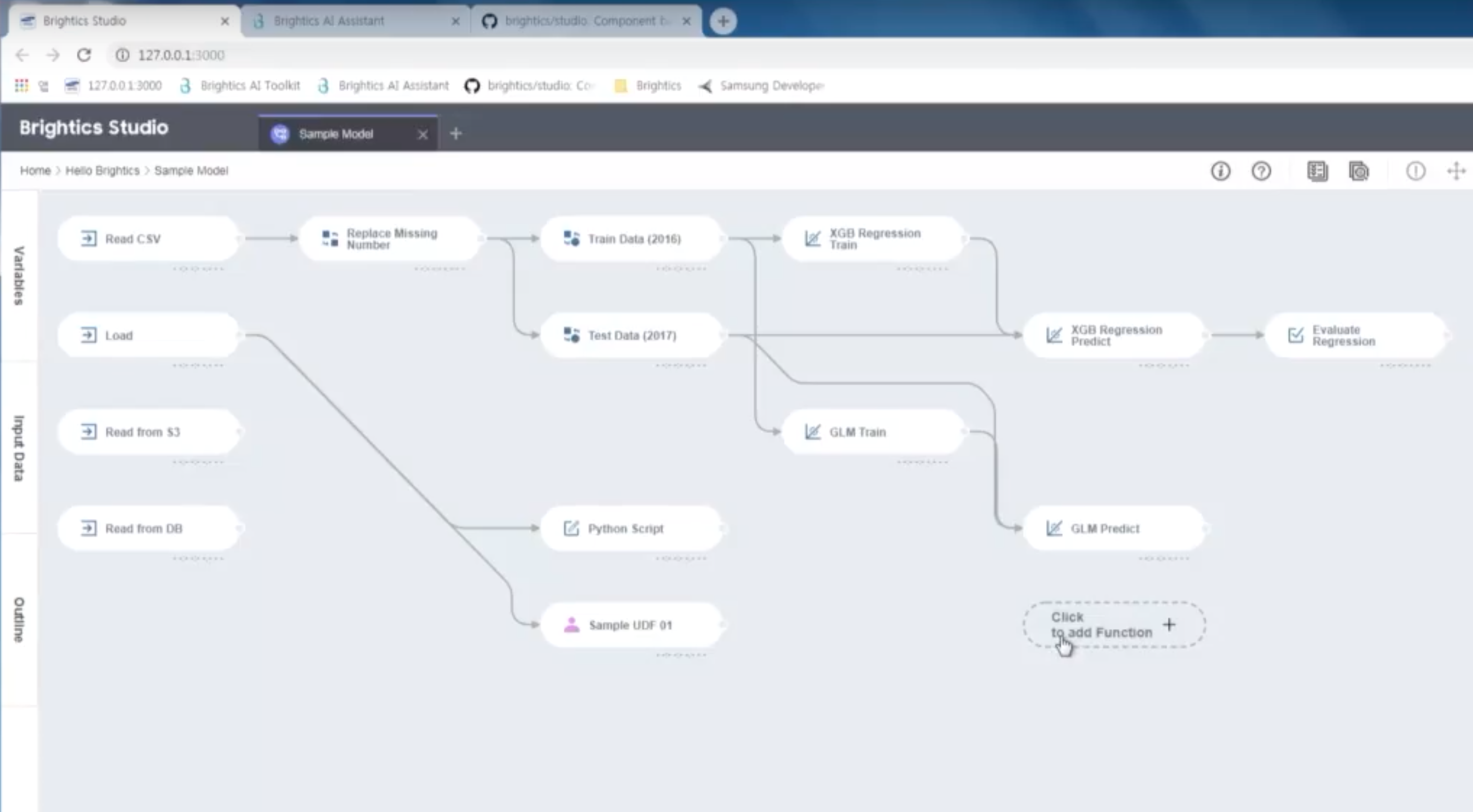Viewport: 1473px width, 812px height.
Task: Click the plus icon in Click to add Function
Action: click(x=1169, y=625)
